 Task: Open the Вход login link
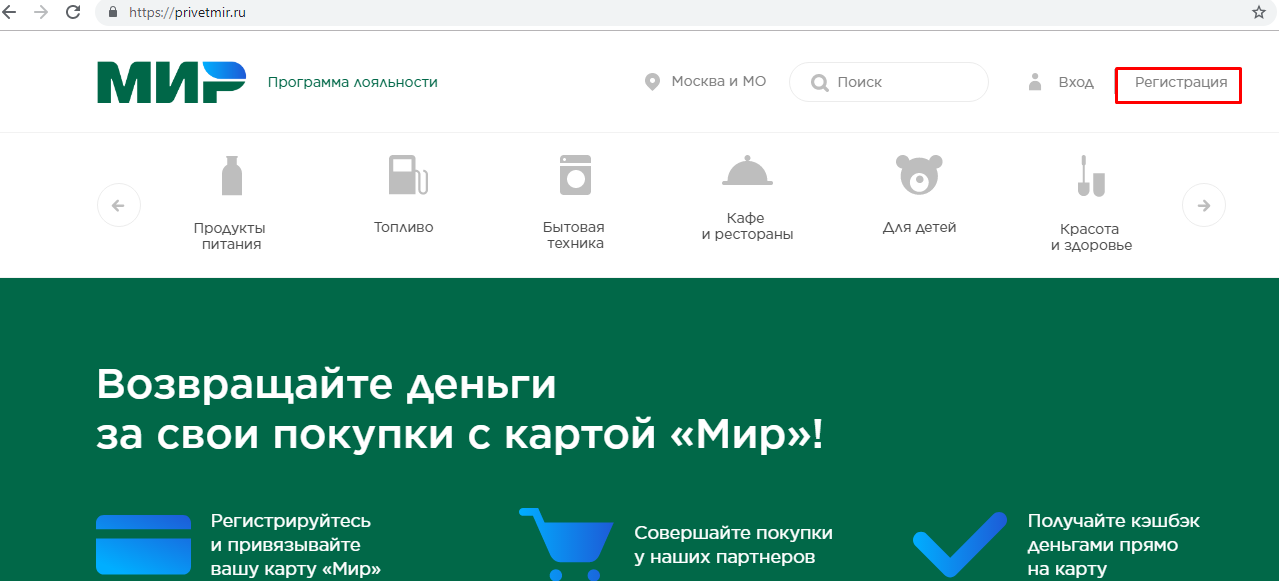[1076, 82]
